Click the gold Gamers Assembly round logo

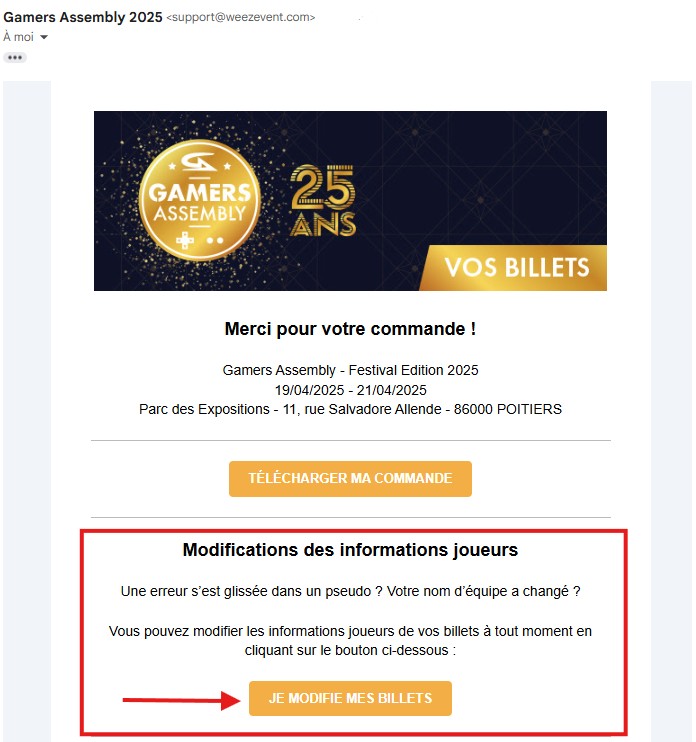tap(200, 200)
